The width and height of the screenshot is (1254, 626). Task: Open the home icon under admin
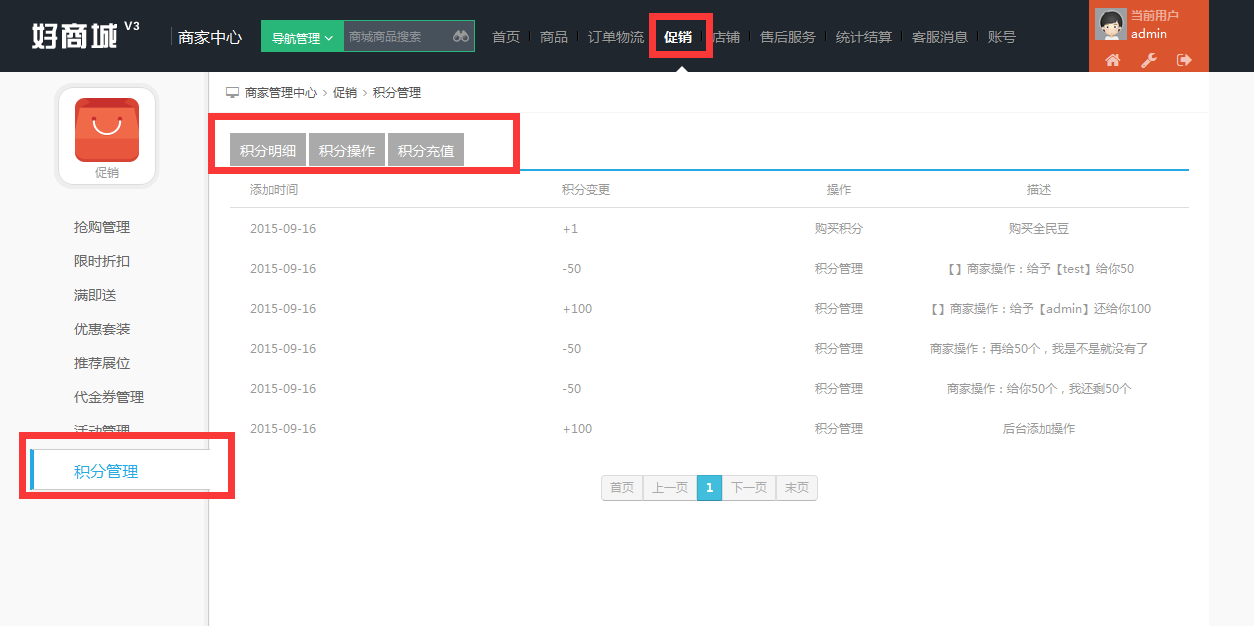1112,60
